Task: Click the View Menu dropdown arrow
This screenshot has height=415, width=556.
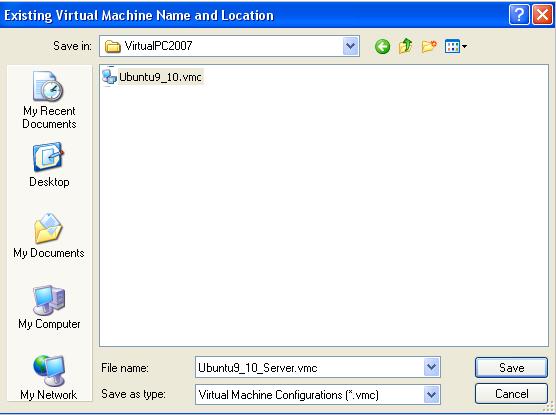Action: (464, 46)
